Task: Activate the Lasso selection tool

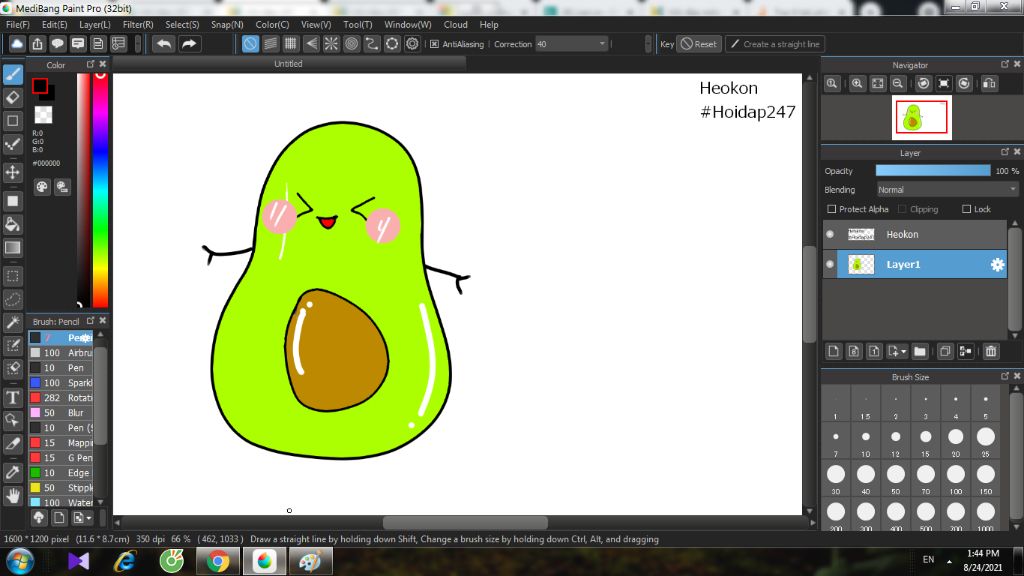Action: coord(13,300)
